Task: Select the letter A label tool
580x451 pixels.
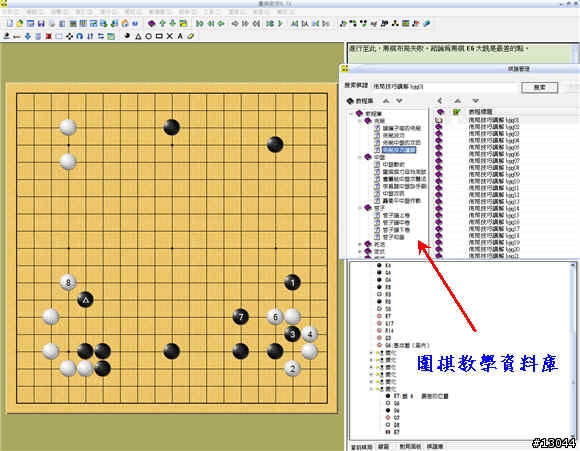Action: (x=180, y=36)
